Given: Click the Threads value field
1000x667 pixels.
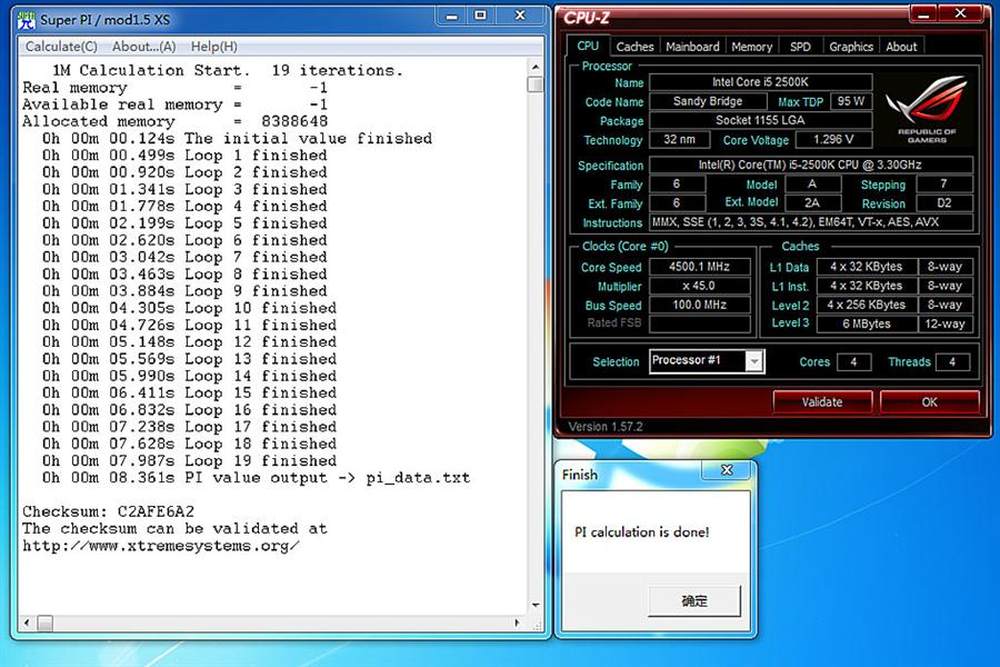Looking at the screenshot, I should coord(952,362).
